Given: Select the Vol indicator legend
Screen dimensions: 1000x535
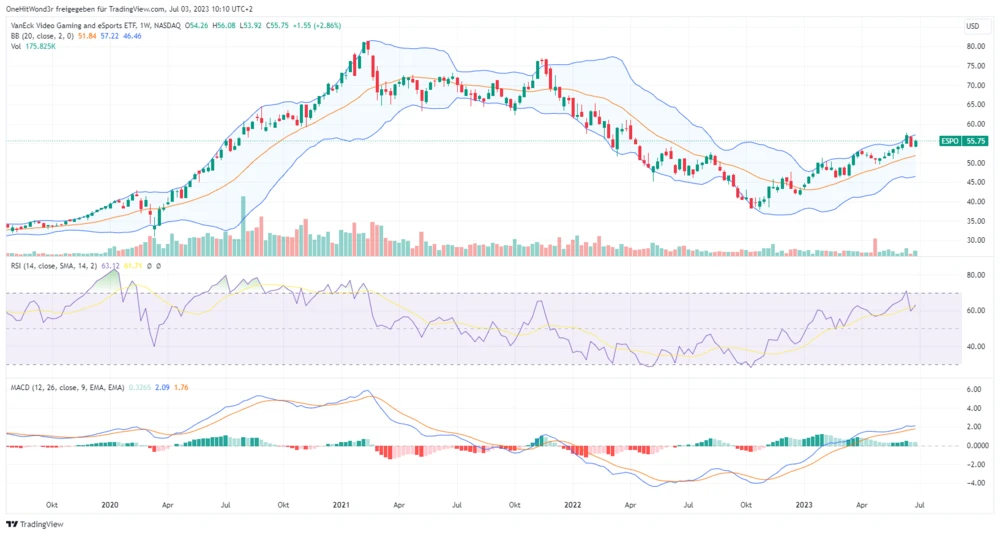Looking at the screenshot, I should coord(16,46).
